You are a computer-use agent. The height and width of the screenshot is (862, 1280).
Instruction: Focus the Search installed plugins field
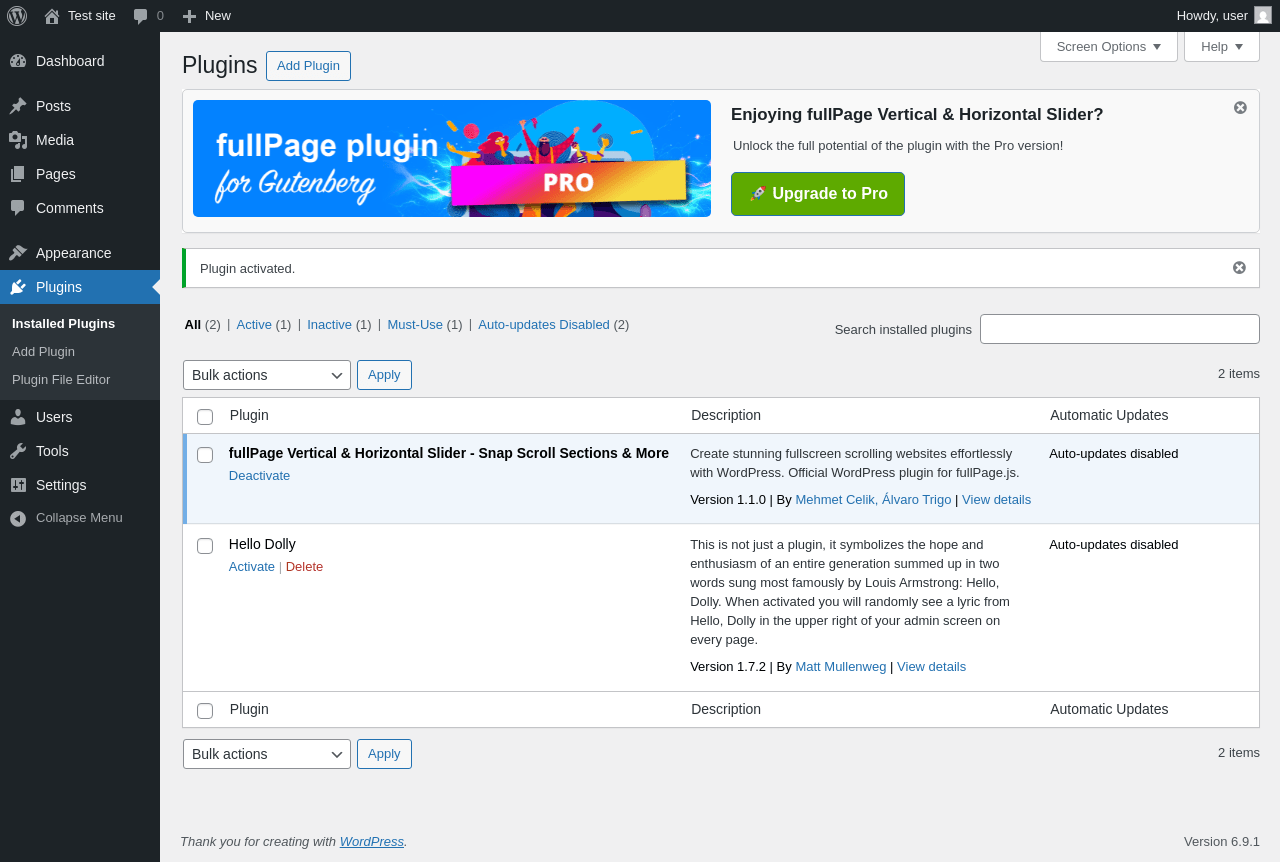tap(1120, 329)
